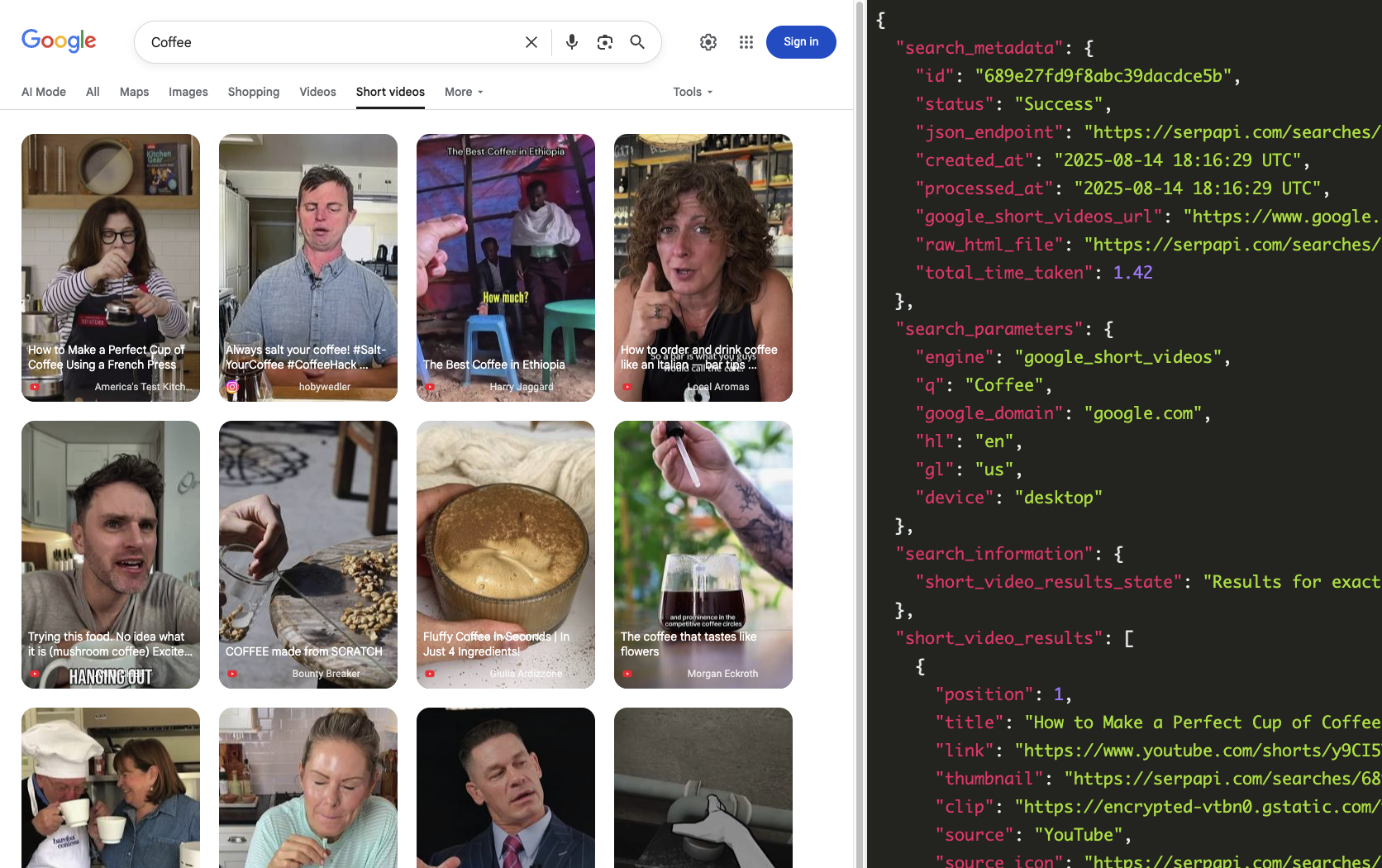Click the google_short_videos_url link value
Screen dimensions: 1382x868
[1282, 217]
